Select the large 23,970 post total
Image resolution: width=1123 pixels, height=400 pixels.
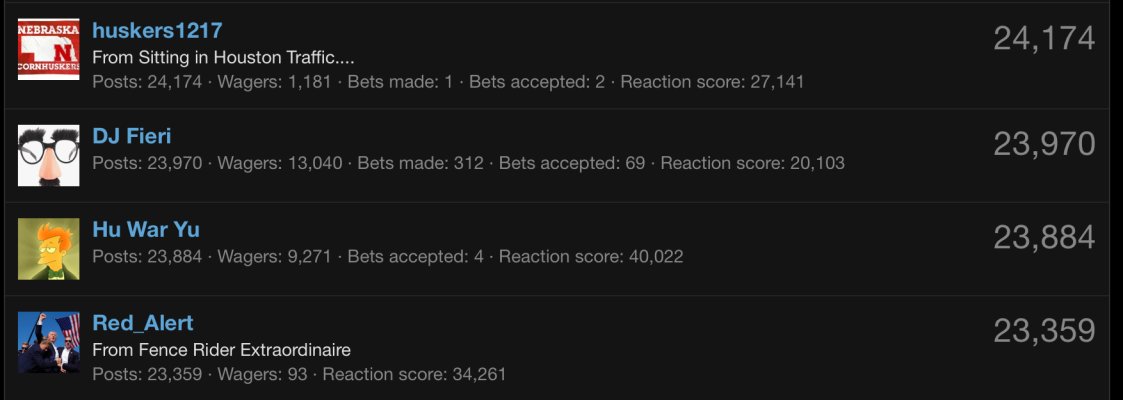pyautogui.click(x=1044, y=144)
